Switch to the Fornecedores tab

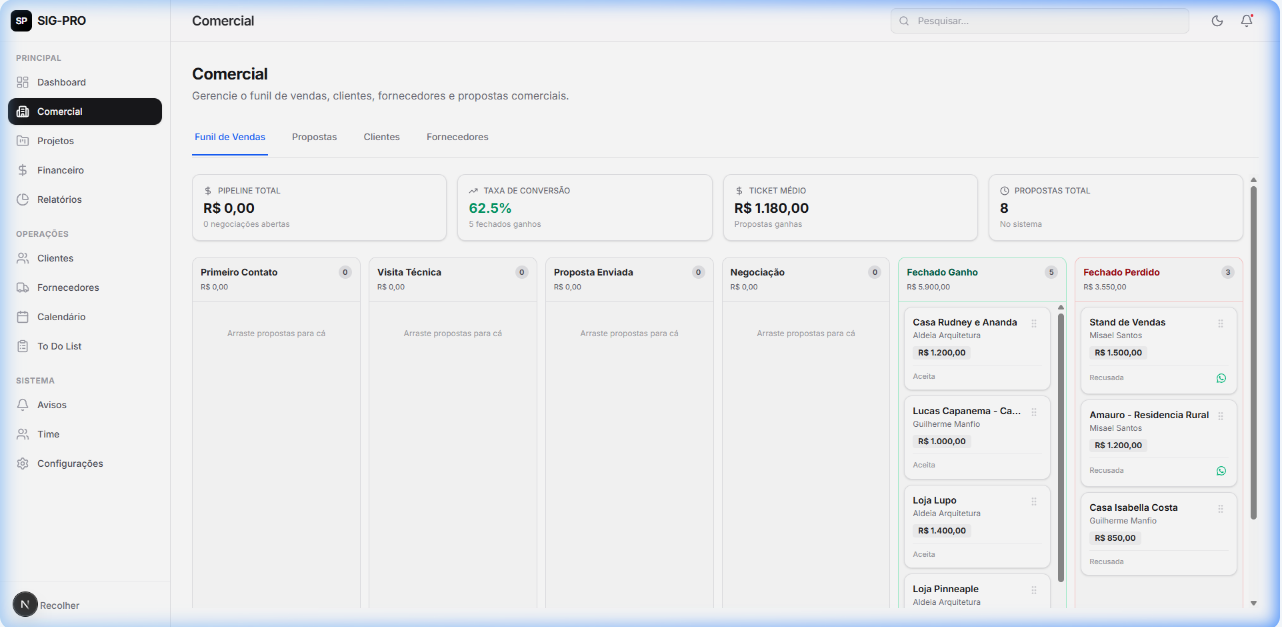click(457, 137)
